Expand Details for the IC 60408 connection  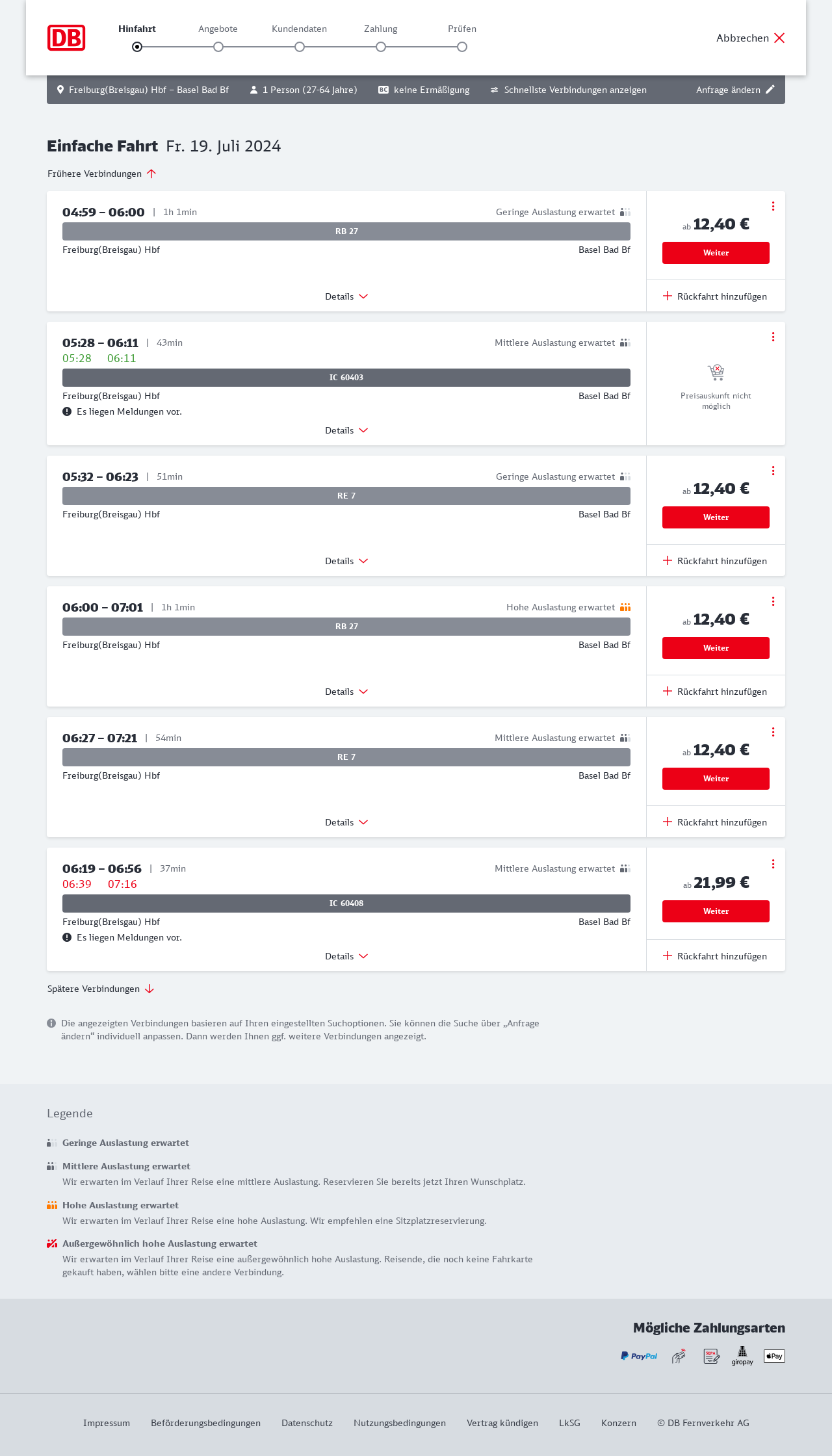tap(346, 956)
